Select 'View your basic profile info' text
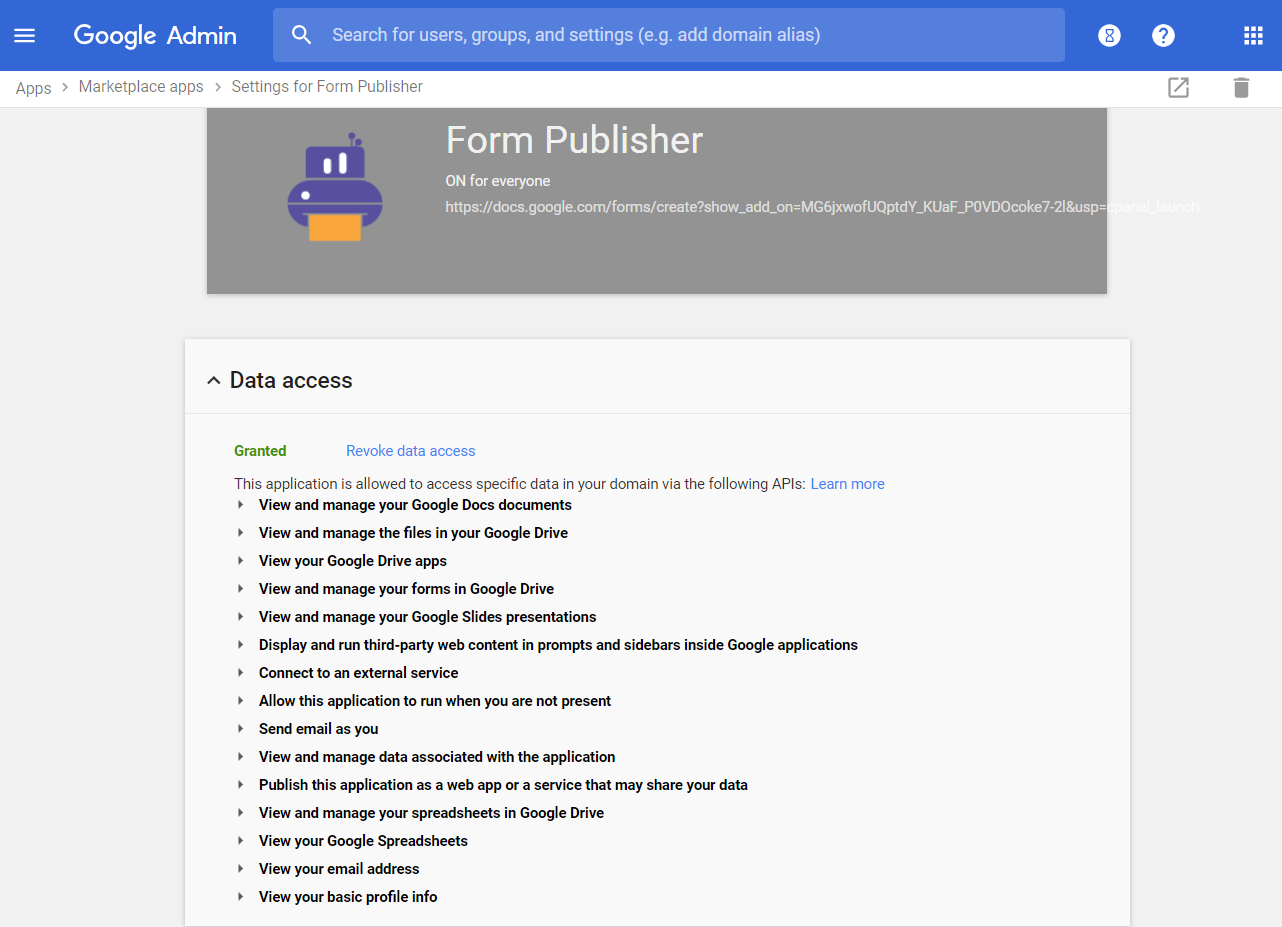 pos(348,897)
